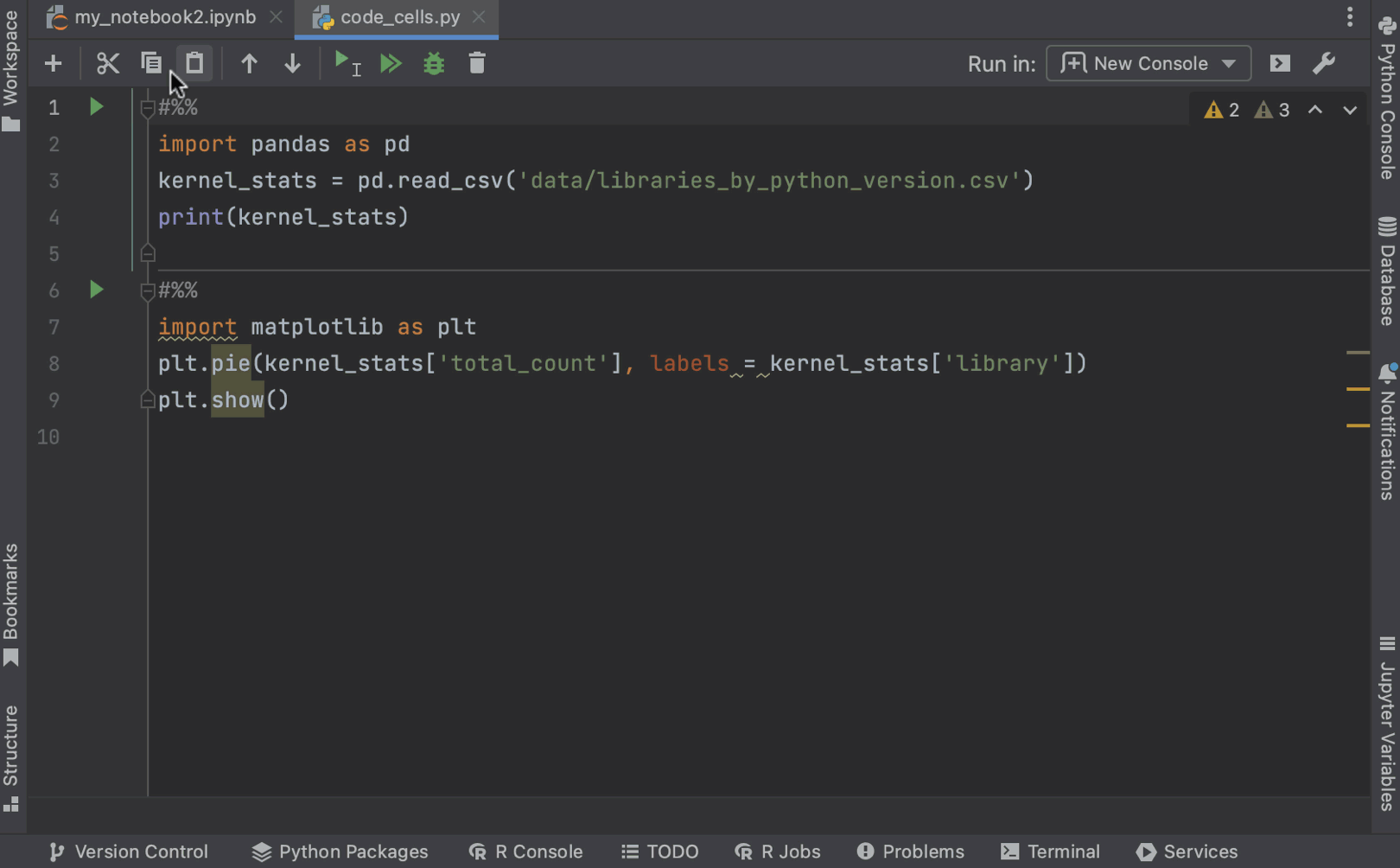Jump to next highlighted error arrow
The width and height of the screenshot is (1400, 868).
tap(1350, 110)
